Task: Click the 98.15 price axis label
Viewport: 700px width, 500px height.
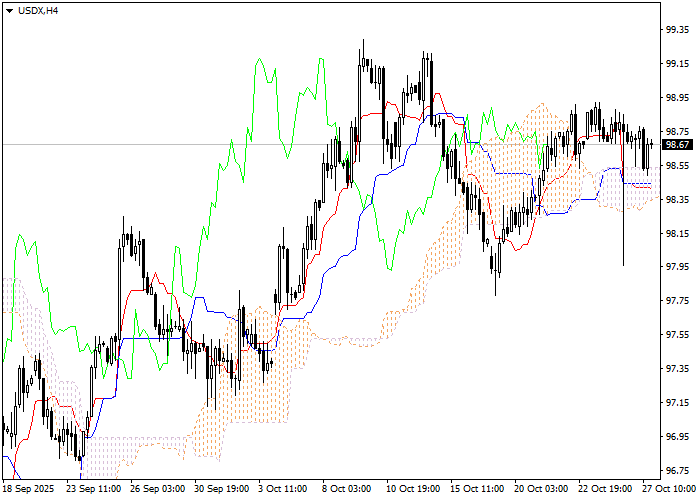Action: (677, 233)
